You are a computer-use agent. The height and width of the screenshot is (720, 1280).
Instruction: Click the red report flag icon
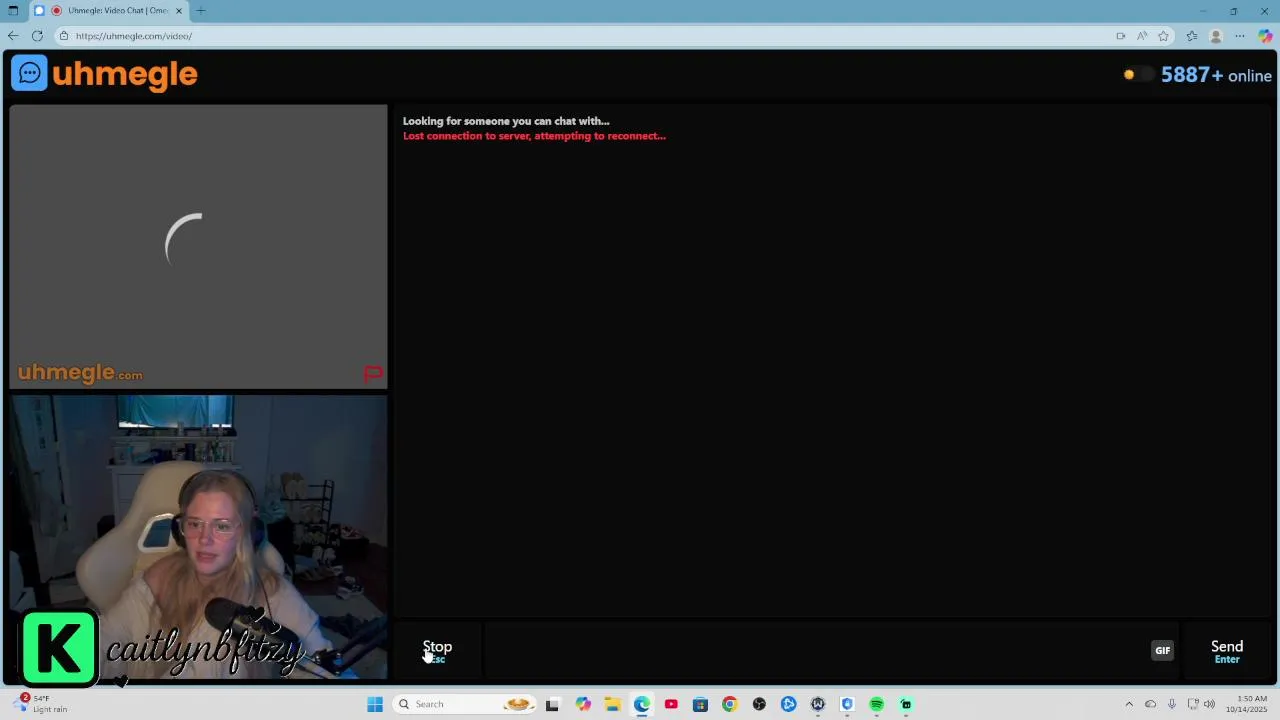(373, 373)
